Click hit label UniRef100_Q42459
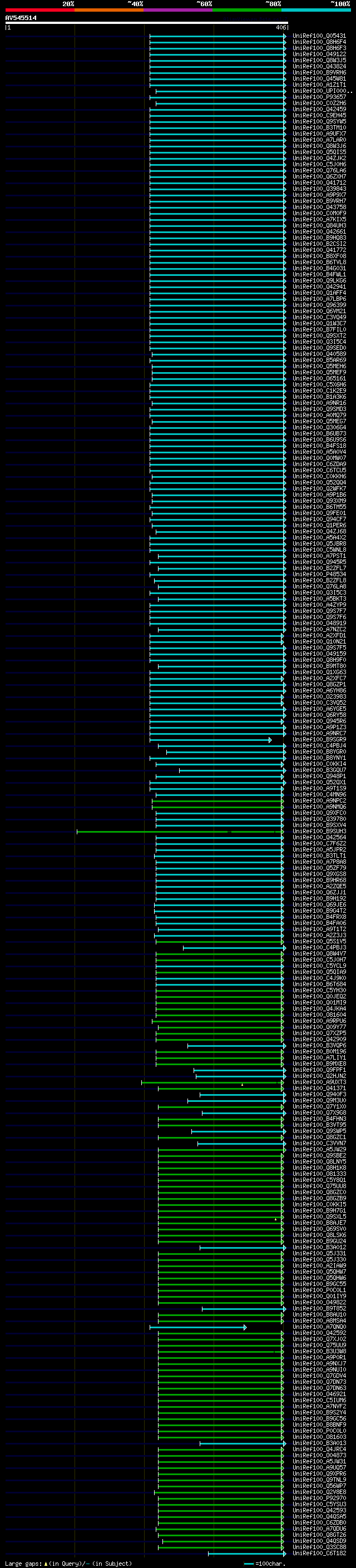Viewport: 356px width, 1568px height. 319,110
